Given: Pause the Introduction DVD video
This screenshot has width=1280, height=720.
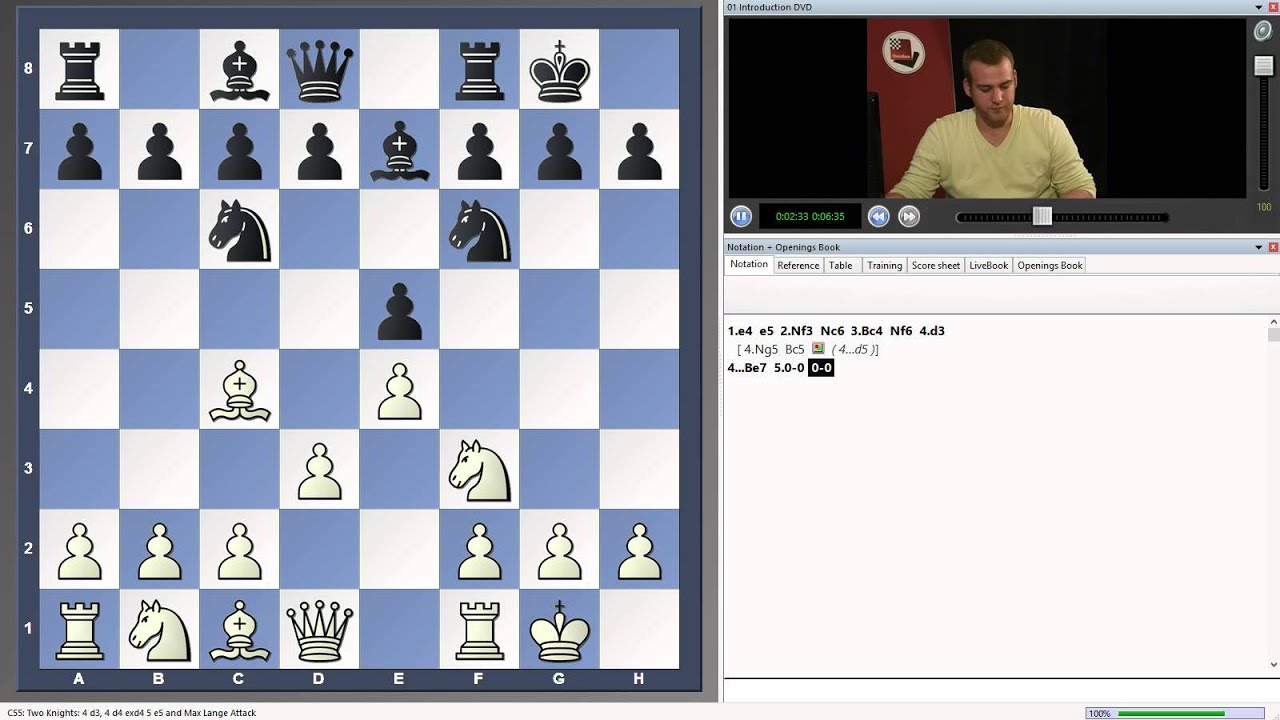Looking at the screenshot, I should (x=740, y=216).
